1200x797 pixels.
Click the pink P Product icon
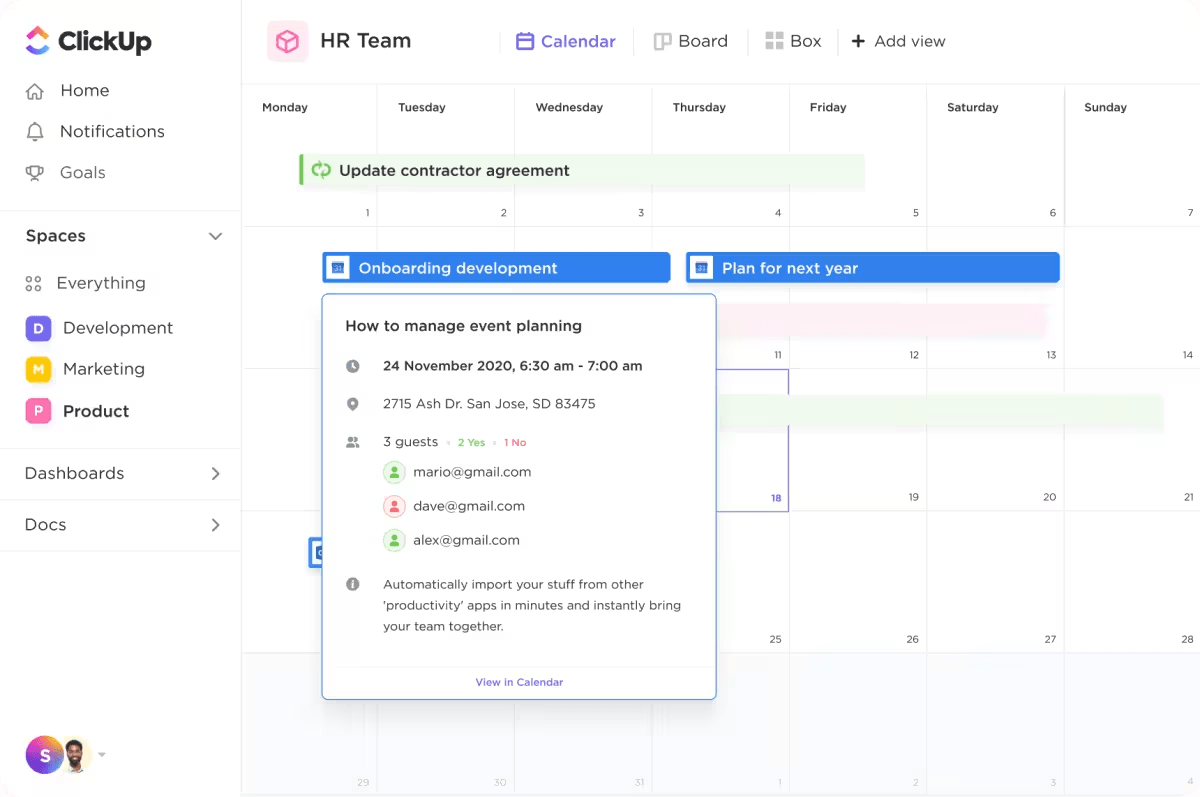coord(38,411)
